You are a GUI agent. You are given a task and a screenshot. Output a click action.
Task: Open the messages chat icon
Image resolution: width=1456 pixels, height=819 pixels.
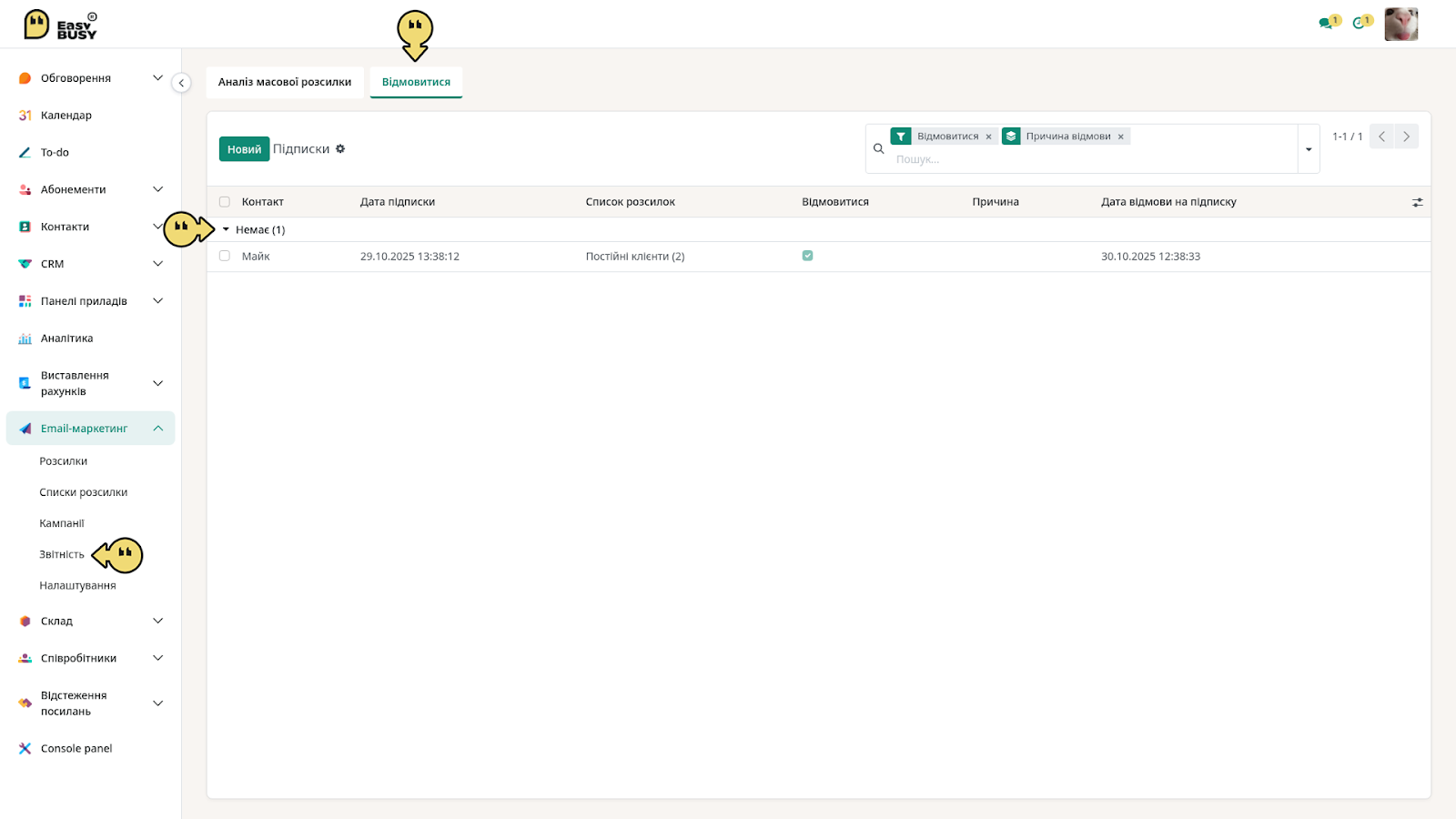pos(1326,23)
